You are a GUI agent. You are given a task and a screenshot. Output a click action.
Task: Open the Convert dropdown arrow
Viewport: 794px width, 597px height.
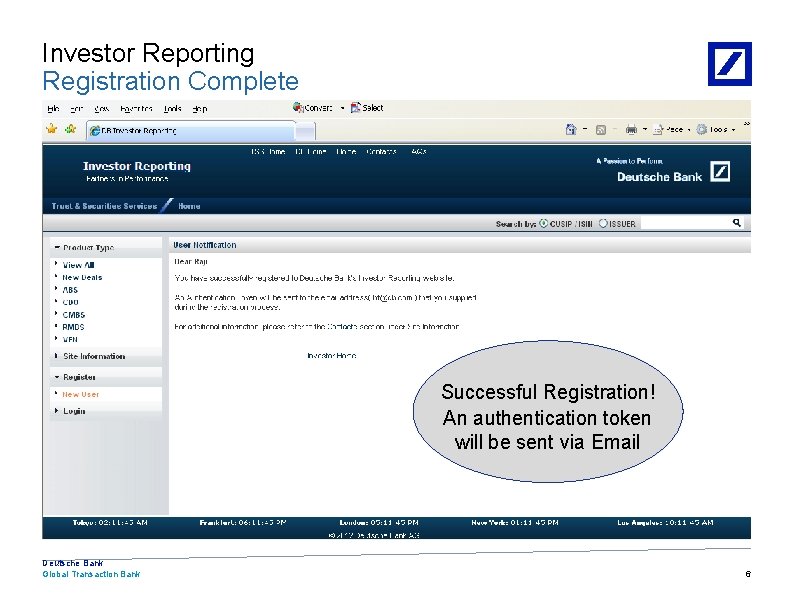pos(342,108)
